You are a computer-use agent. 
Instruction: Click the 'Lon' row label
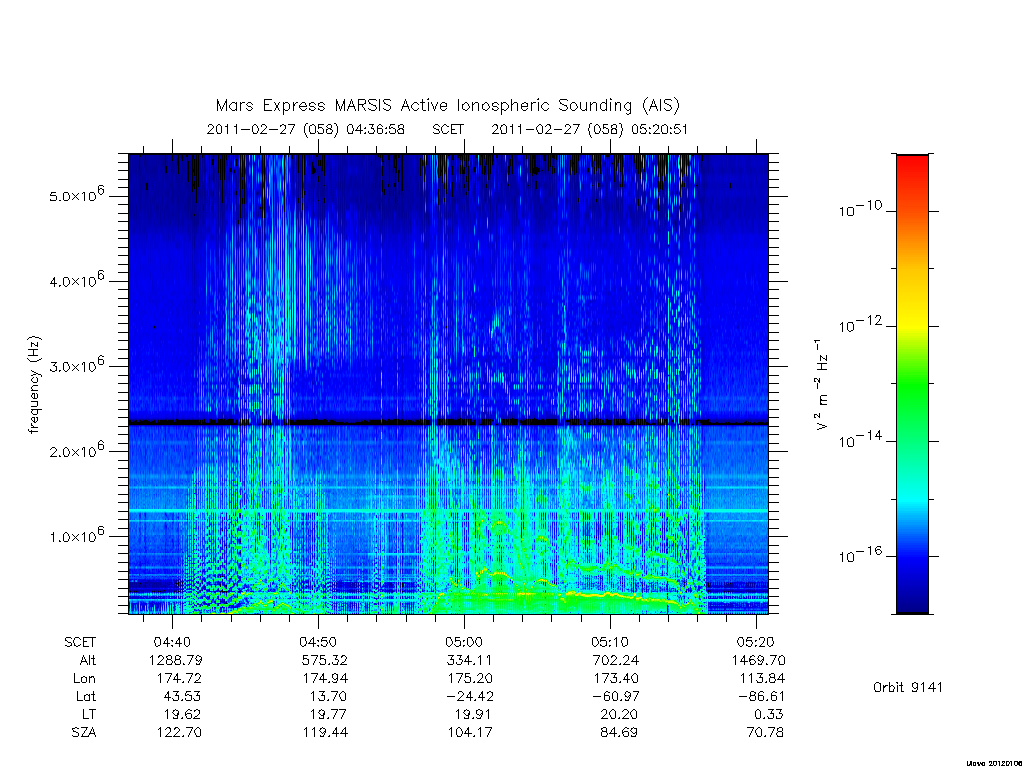[x=84, y=678]
